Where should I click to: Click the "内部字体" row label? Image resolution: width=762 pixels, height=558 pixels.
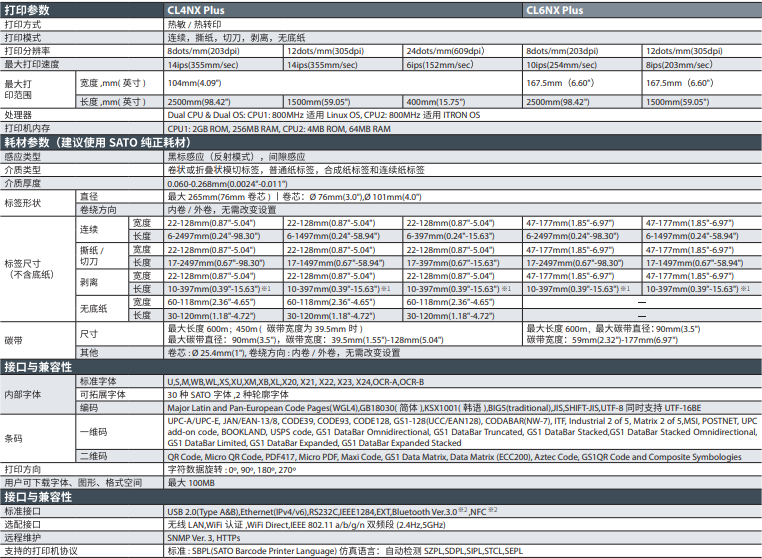[x=23, y=395]
